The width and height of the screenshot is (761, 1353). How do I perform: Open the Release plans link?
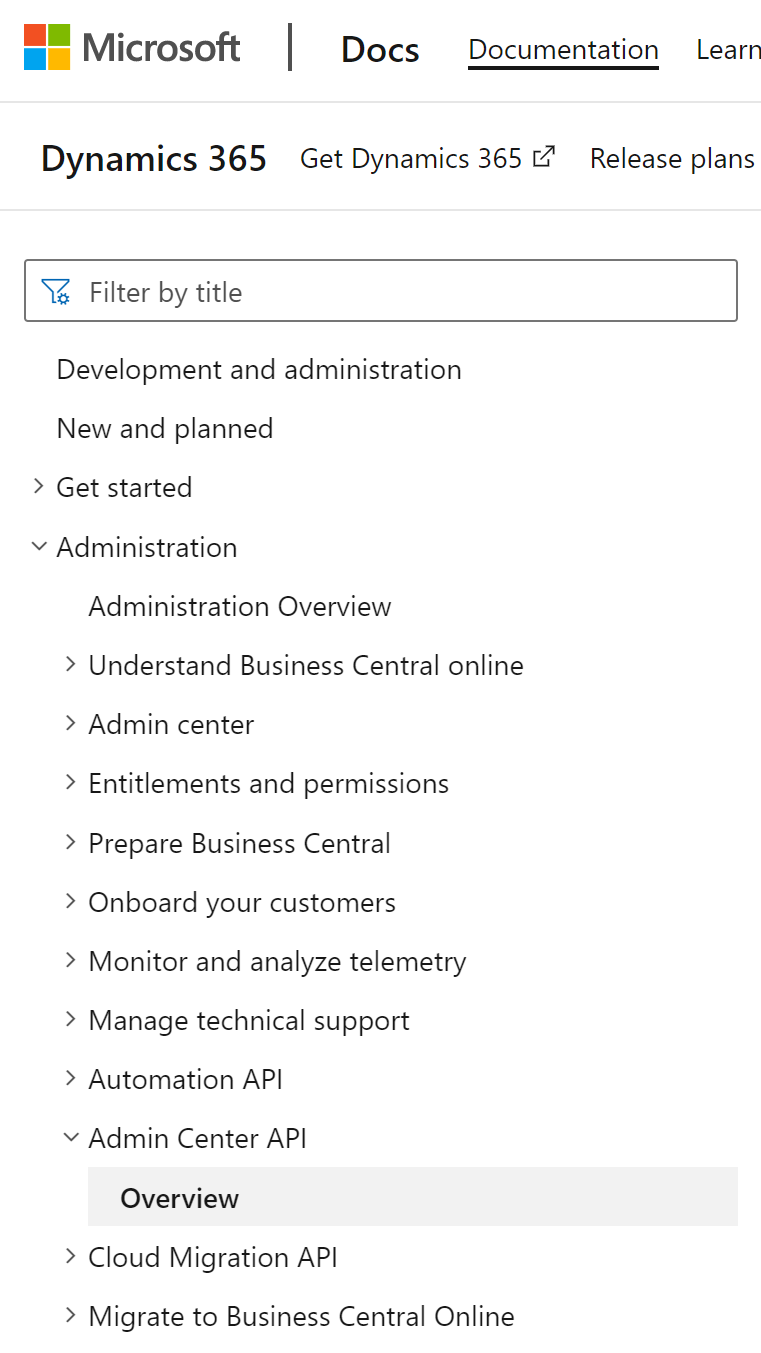point(671,158)
